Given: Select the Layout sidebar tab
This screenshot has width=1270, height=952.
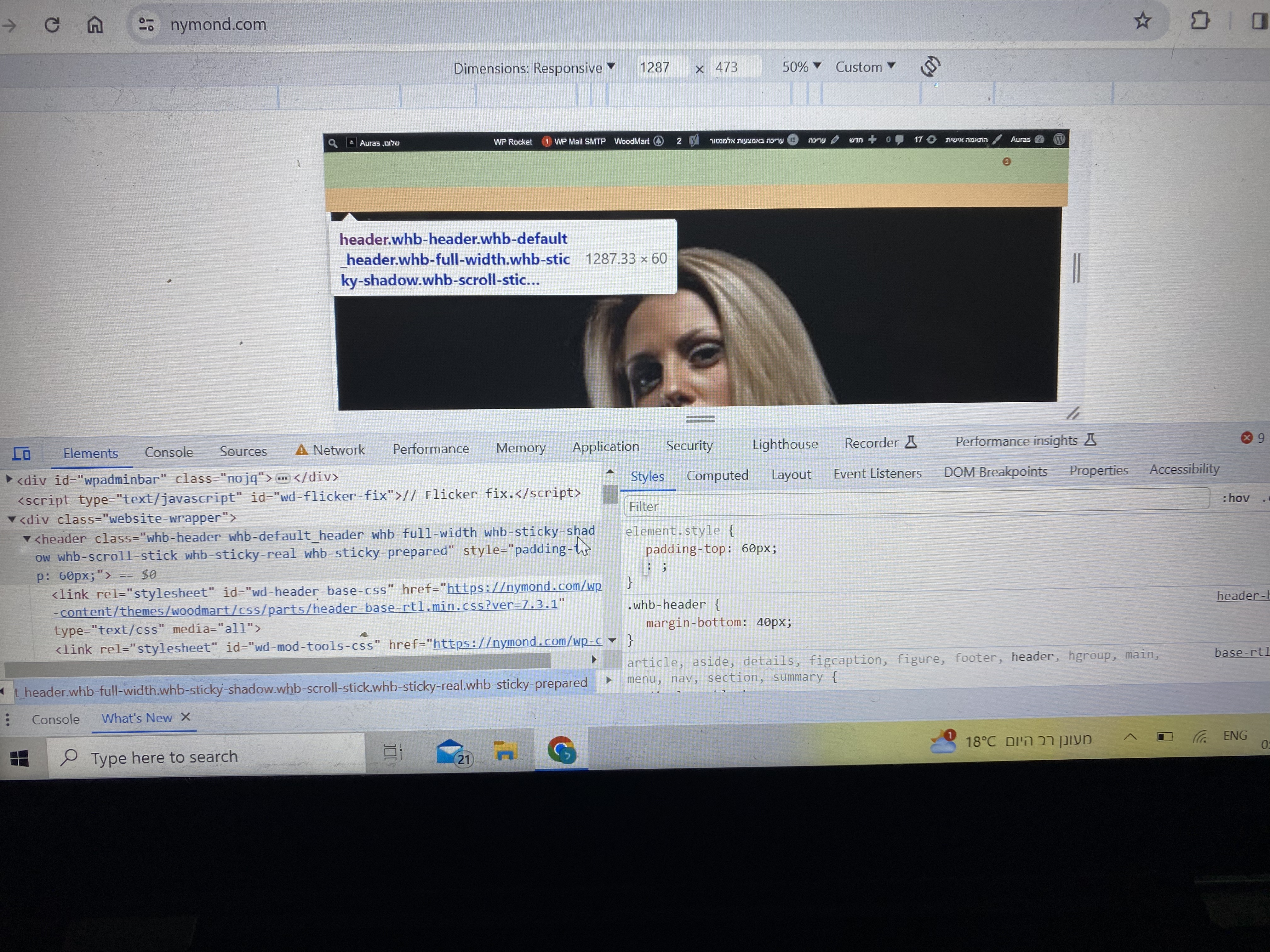Looking at the screenshot, I should (791, 474).
